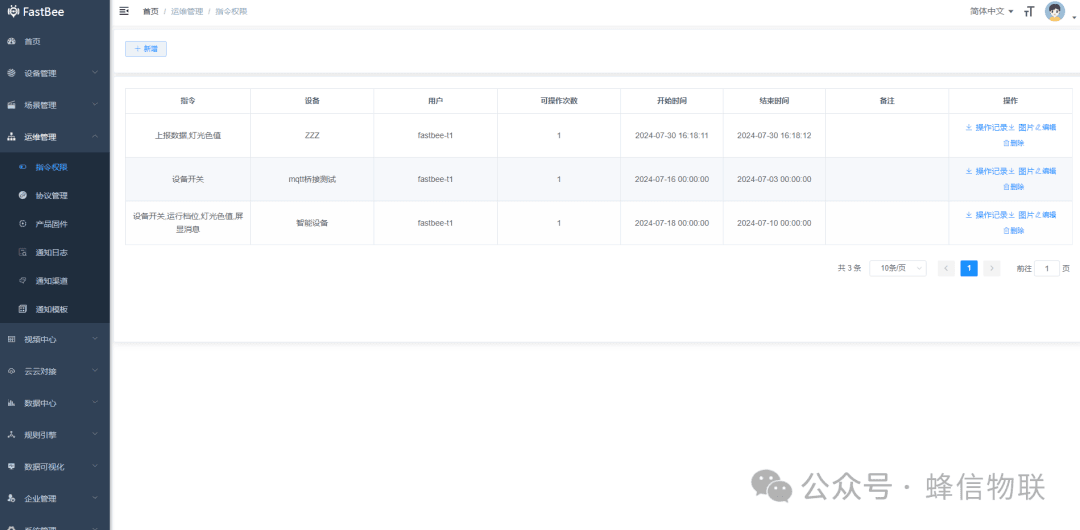This screenshot has height=530, width=1080.
Task: Open 操作记录 for the mqtt桥接测试 row
Action: tap(987, 171)
